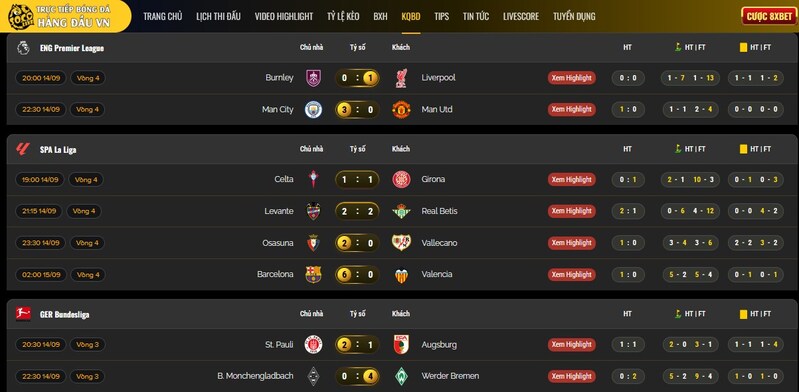Click the Real Betis club crest

tap(401, 211)
